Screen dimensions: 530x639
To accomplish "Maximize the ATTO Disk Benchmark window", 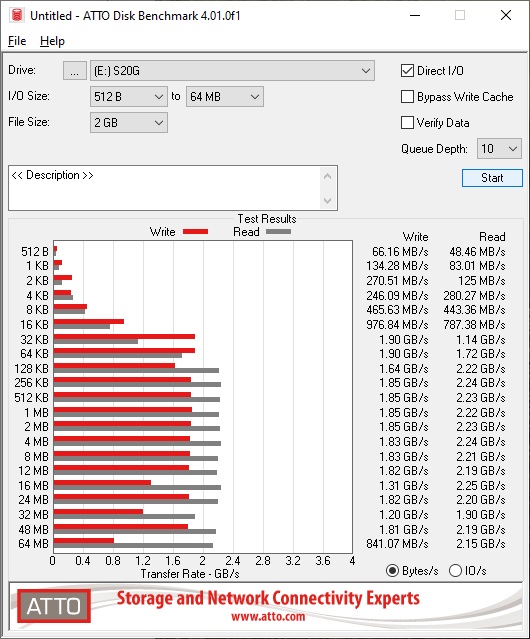I will click(460, 15).
